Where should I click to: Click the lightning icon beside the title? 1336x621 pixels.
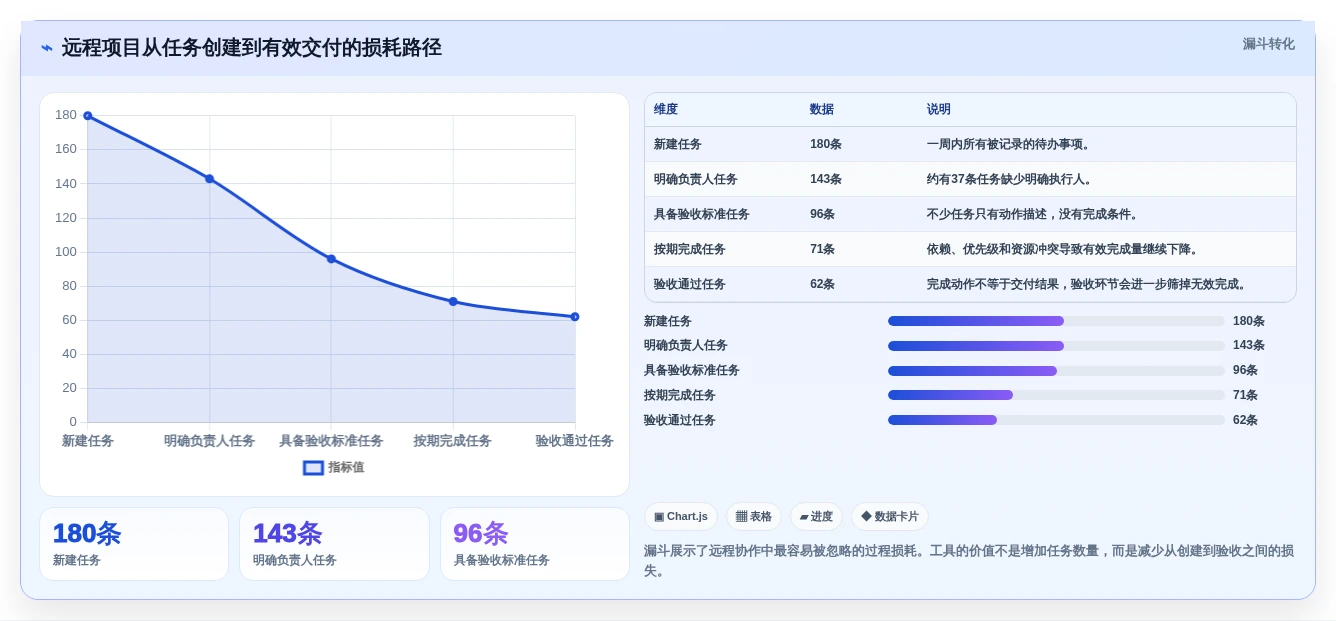pyautogui.click(x=47, y=48)
